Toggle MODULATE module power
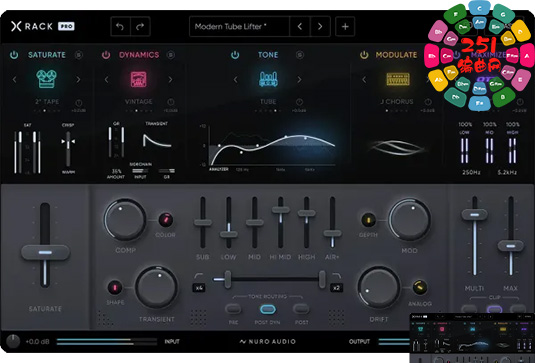 (364, 55)
